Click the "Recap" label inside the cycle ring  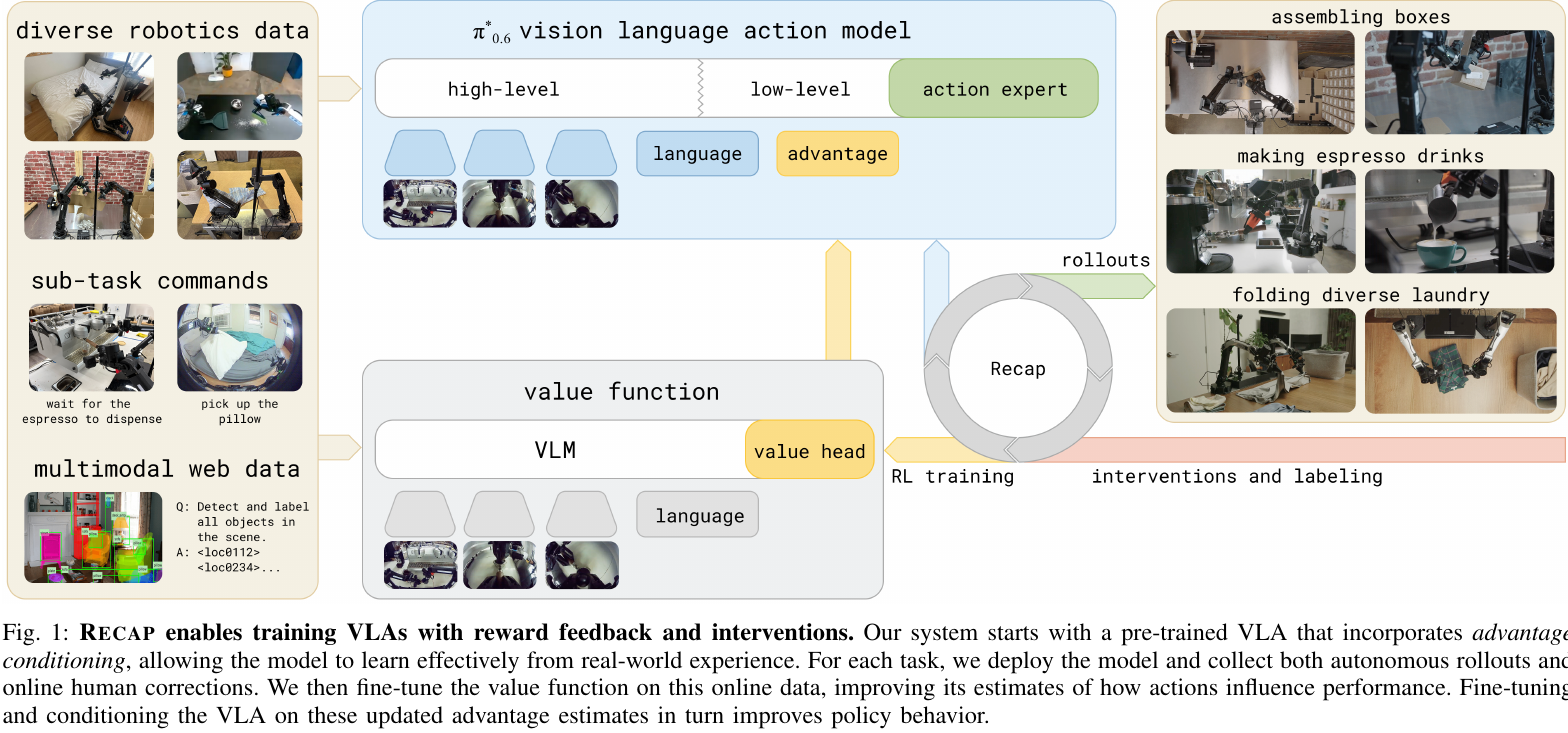pyautogui.click(x=1018, y=369)
